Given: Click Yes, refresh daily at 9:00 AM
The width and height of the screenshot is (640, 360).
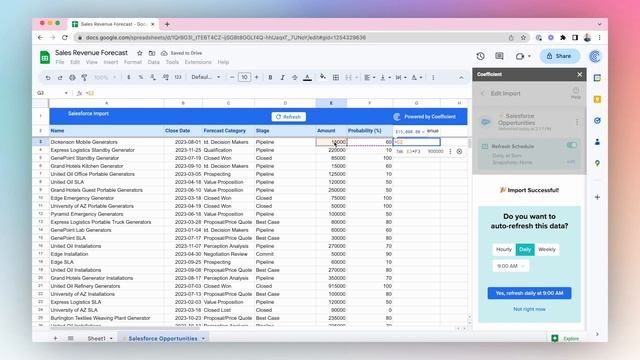Looking at the screenshot, I should click(x=529, y=293).
